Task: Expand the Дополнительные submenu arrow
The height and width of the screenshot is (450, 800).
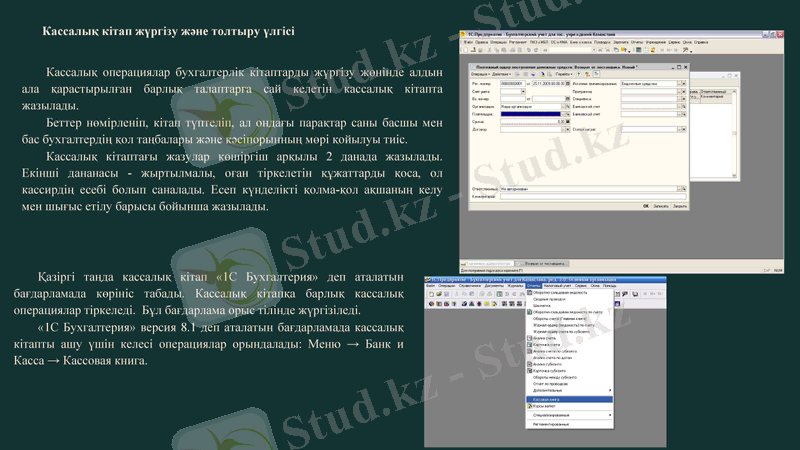Action: 610,390
